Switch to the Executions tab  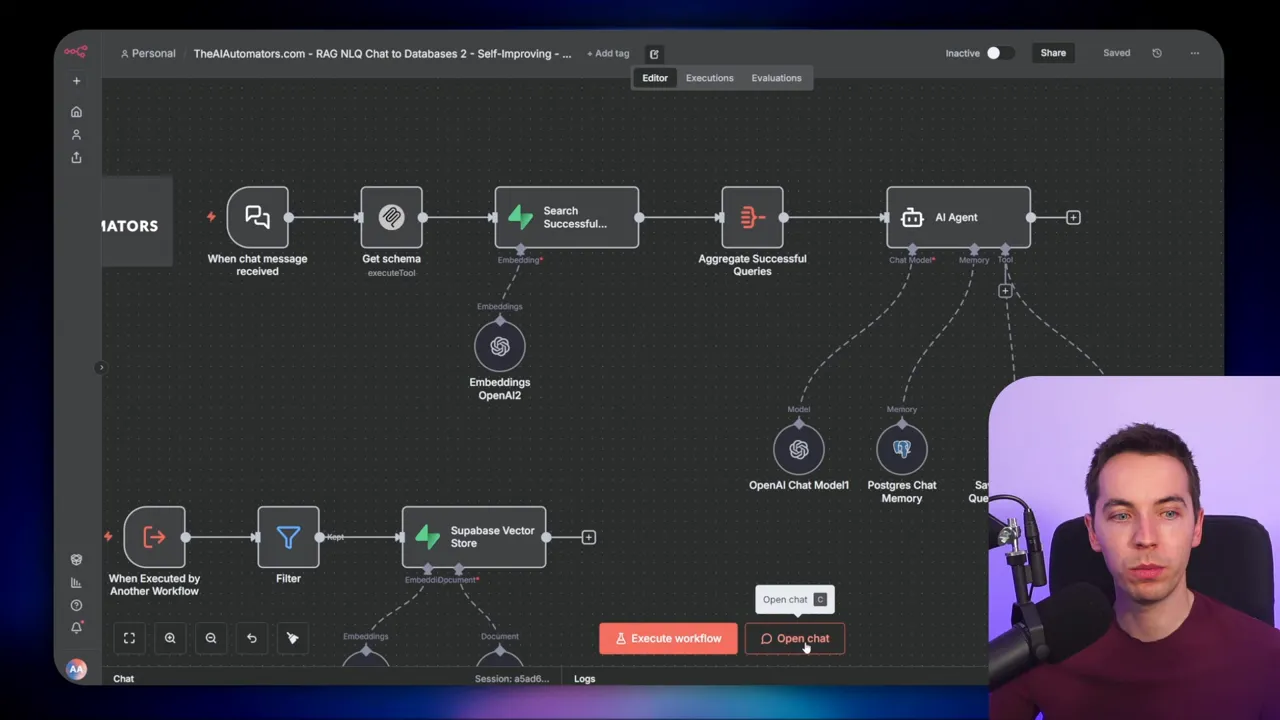(709, 77)
